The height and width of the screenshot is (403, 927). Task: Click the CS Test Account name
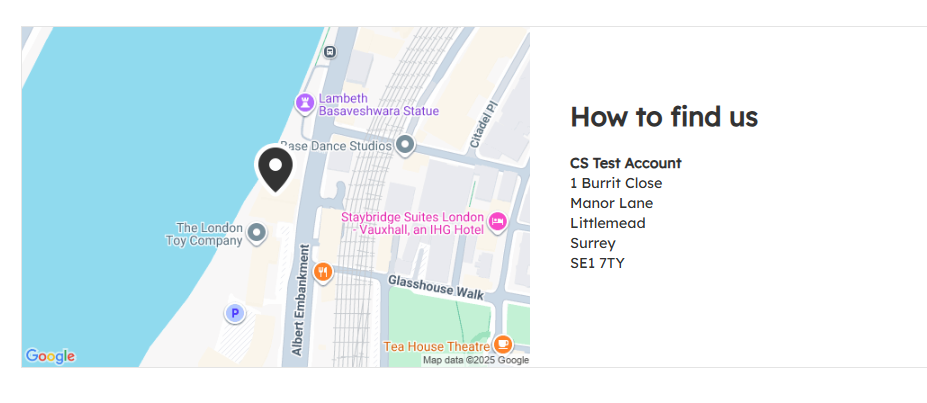tap(625, 163)
